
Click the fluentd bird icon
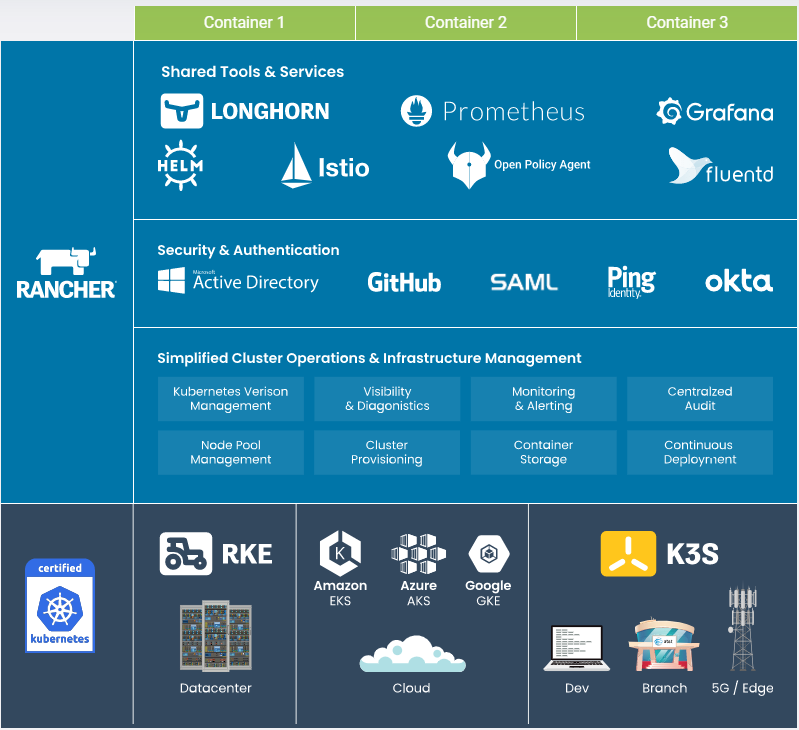point(688,165)
